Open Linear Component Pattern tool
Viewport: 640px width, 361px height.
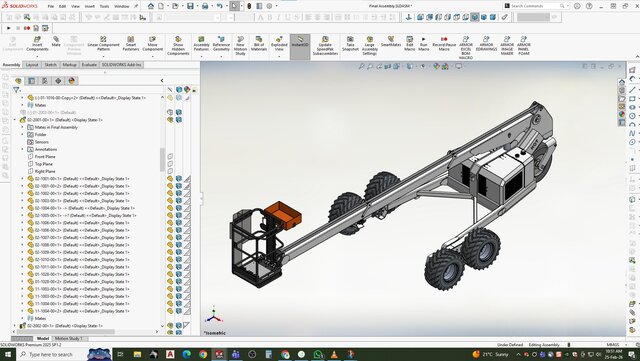[103, 44]
